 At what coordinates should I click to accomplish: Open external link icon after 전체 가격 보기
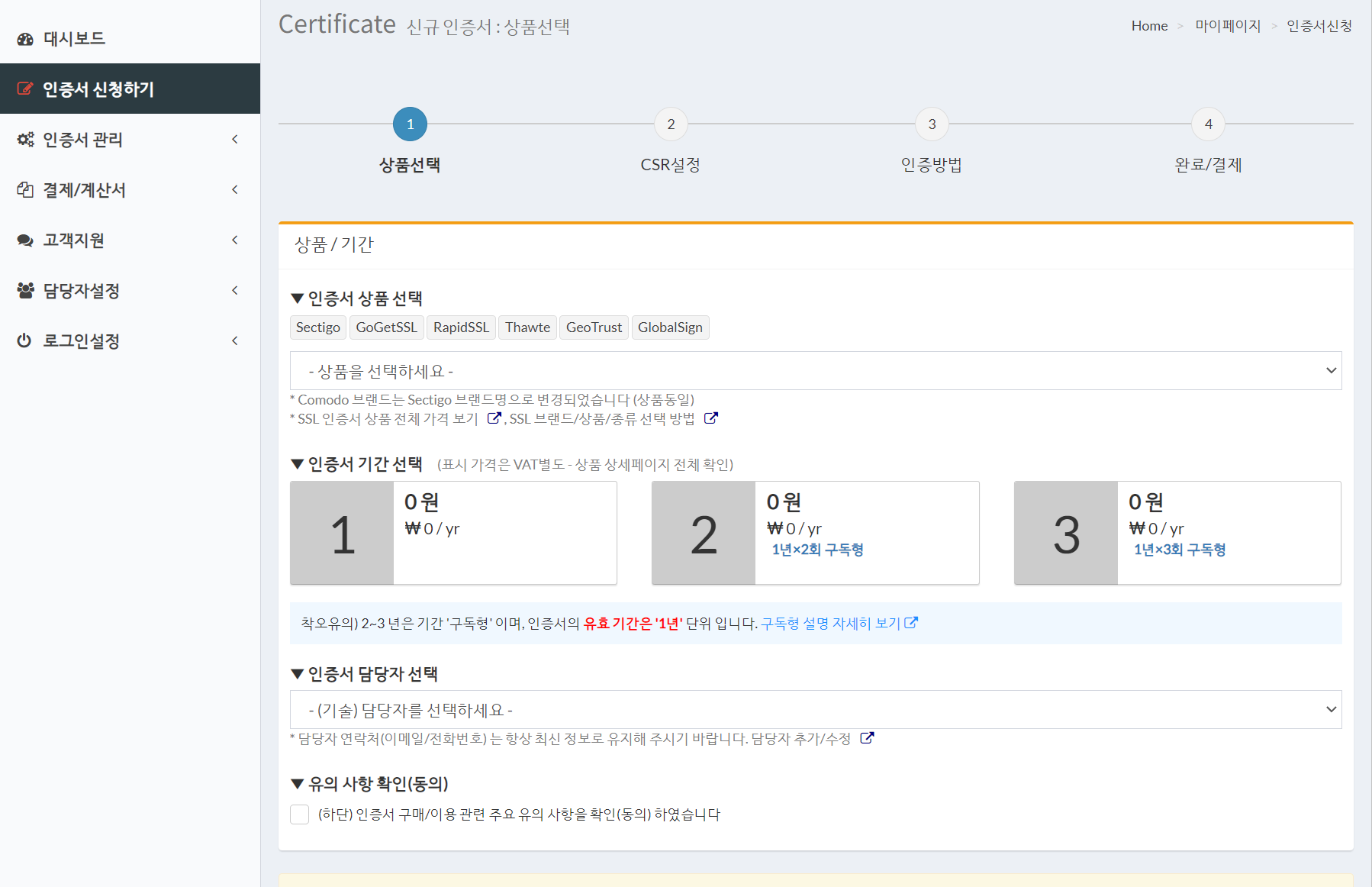click(x=494, y=418)
